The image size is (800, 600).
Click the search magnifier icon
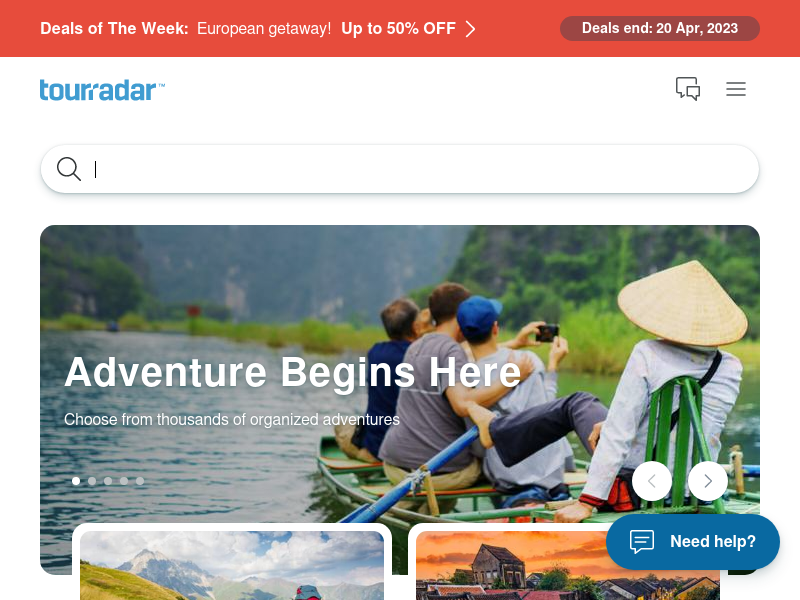(x=68, y=169)
